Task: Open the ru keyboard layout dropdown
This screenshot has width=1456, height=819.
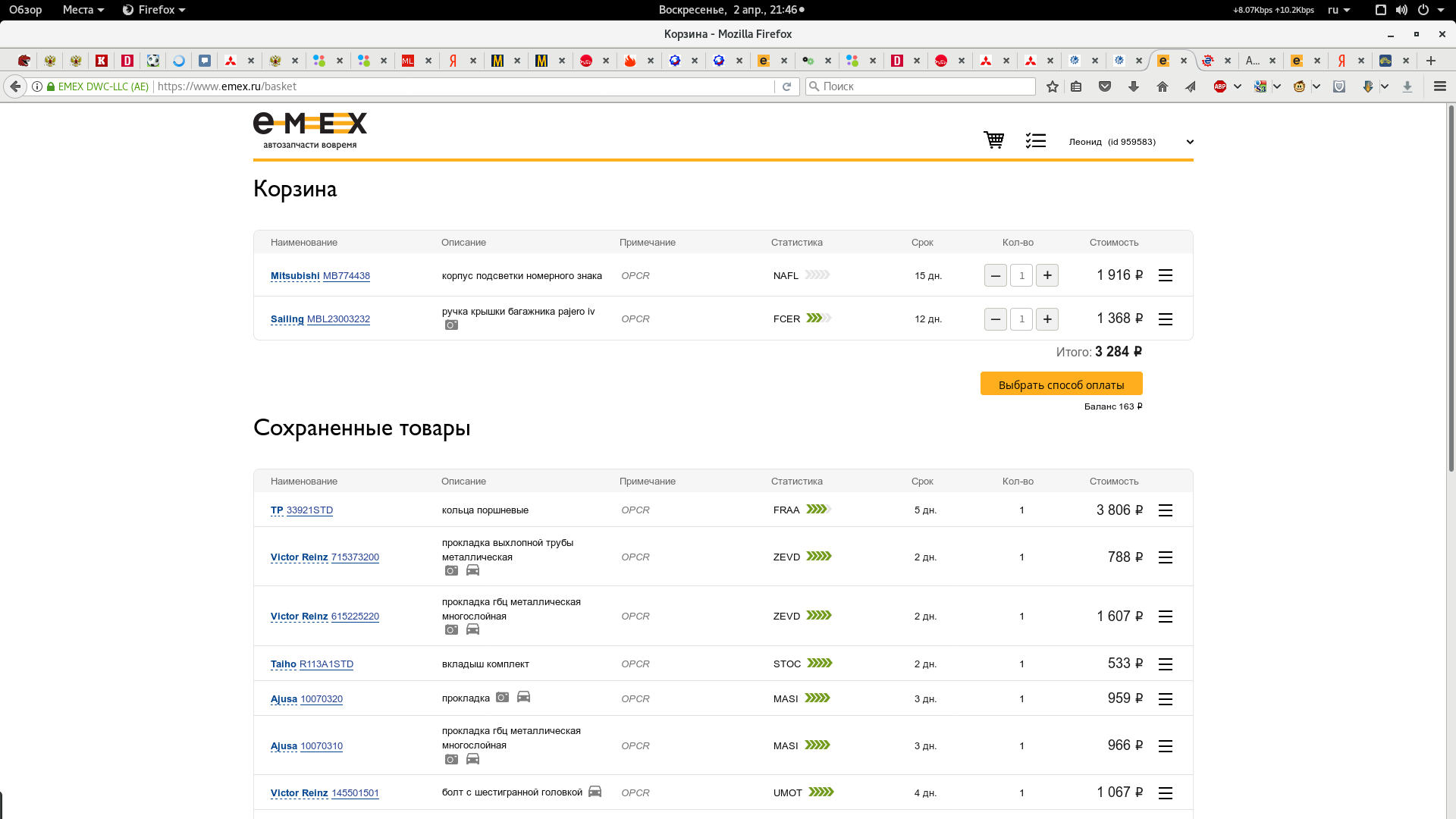Action: pos(1338,10)
